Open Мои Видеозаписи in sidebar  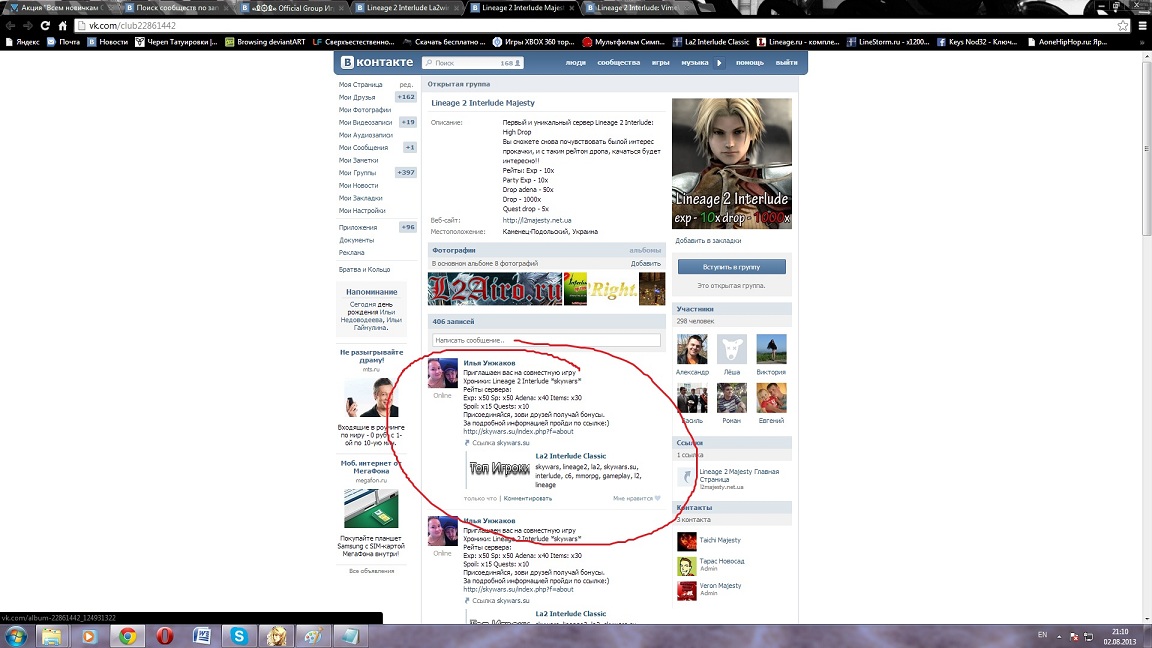pos(365,122)
